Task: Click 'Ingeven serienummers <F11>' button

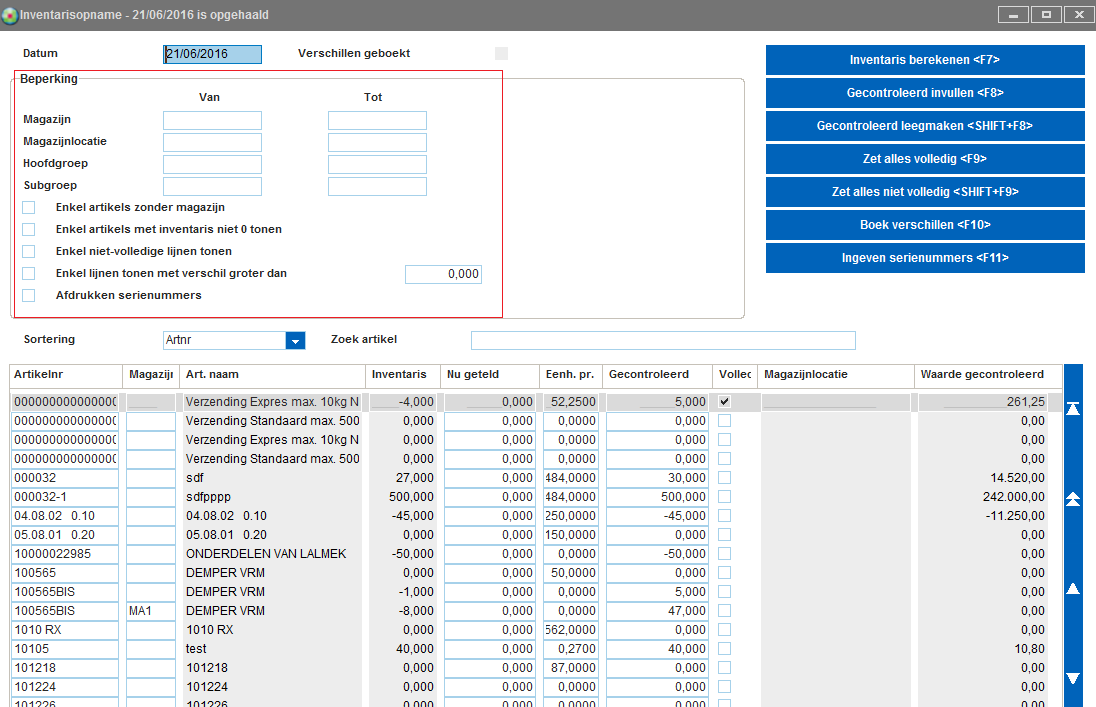Action: click(925, 258)
